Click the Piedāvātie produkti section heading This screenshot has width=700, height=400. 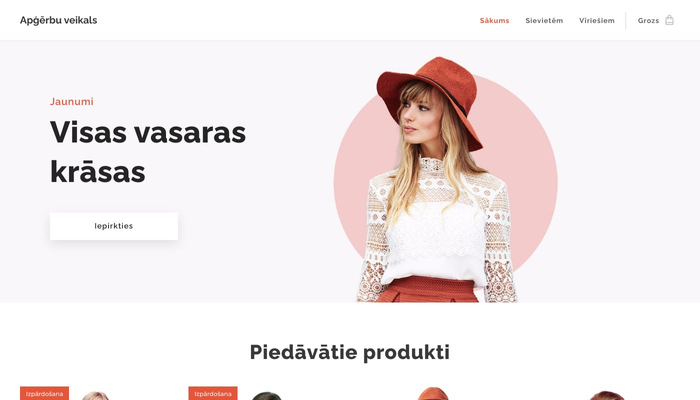tap(350, 352)
